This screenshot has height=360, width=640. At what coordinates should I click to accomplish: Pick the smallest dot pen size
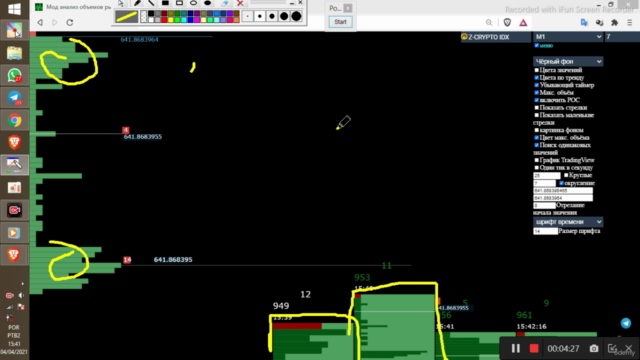click(x=247, y=16)
